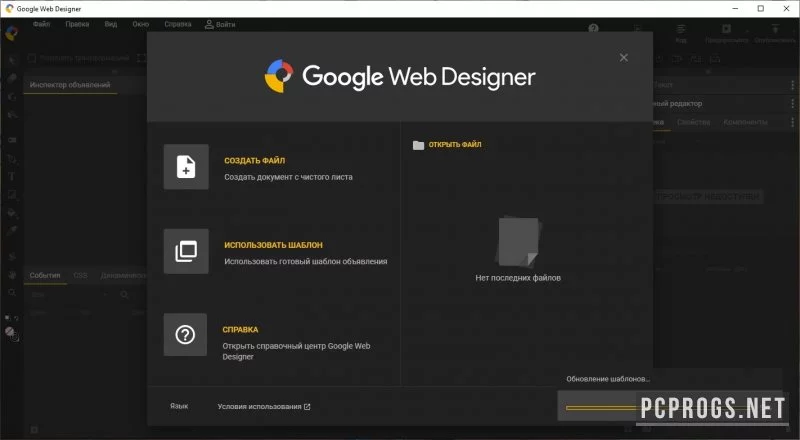Click the Google Web Designer logo in toolbar
The image size is (800, 440).
[11, 34]
